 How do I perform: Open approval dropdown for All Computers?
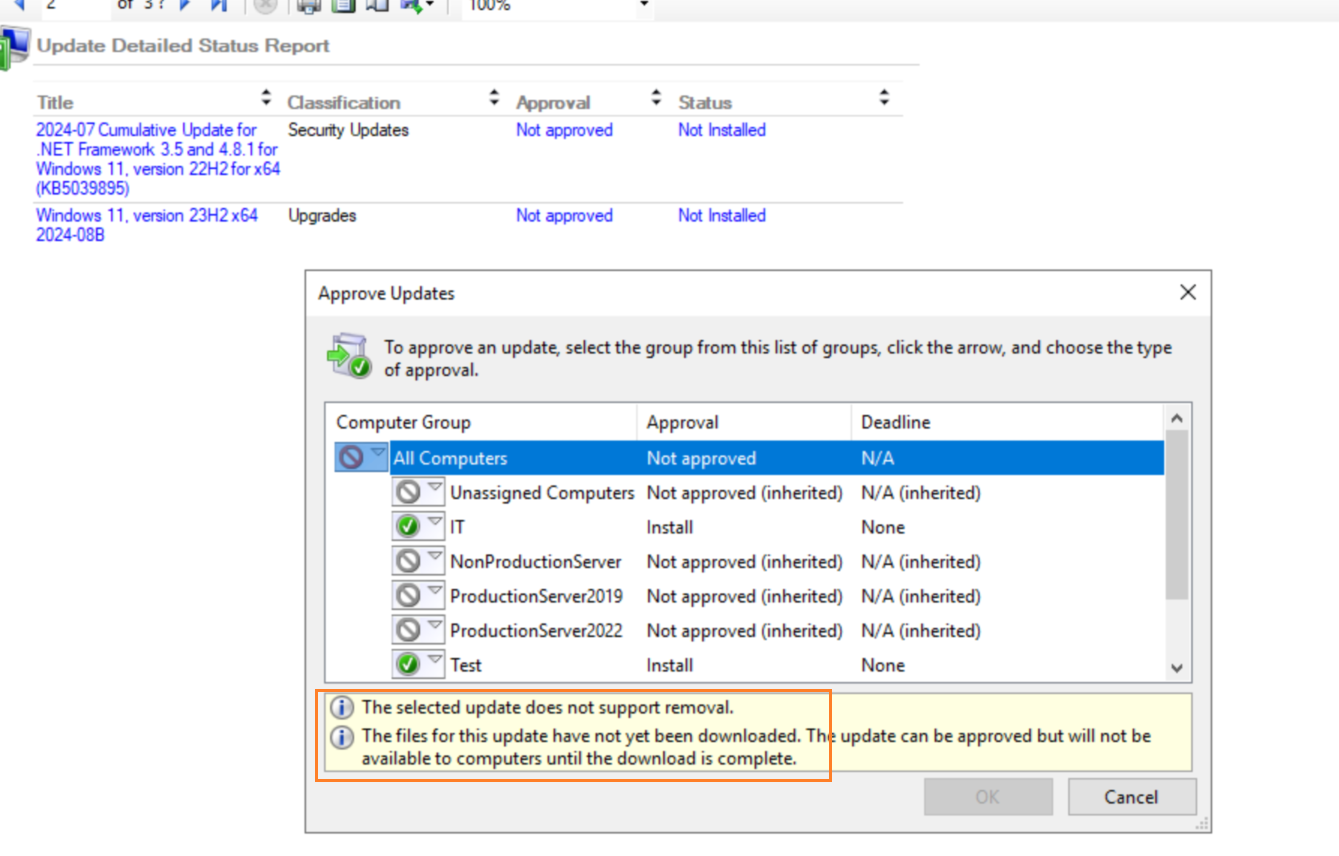point(376,456)
